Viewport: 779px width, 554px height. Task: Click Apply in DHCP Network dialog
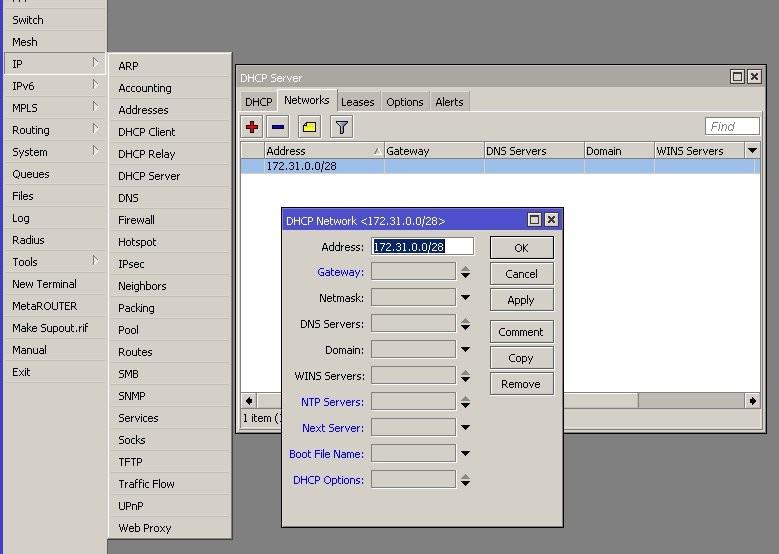pyautogui.click(x=521, y=300)
